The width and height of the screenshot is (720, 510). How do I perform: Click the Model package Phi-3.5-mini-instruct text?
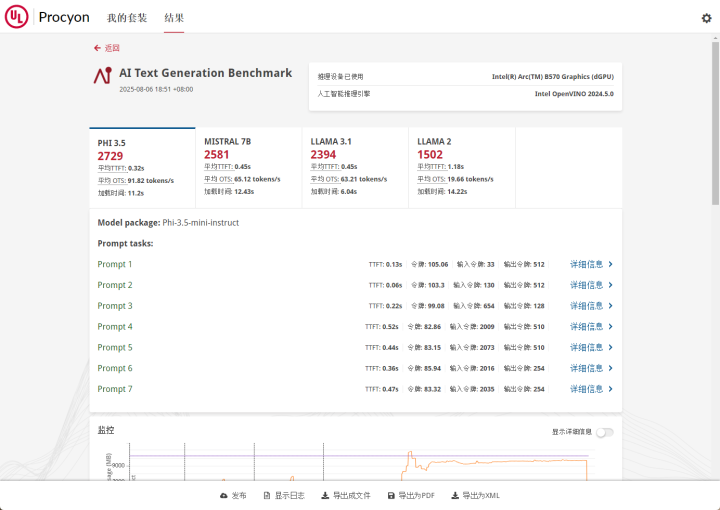click(x=168, y=223)
